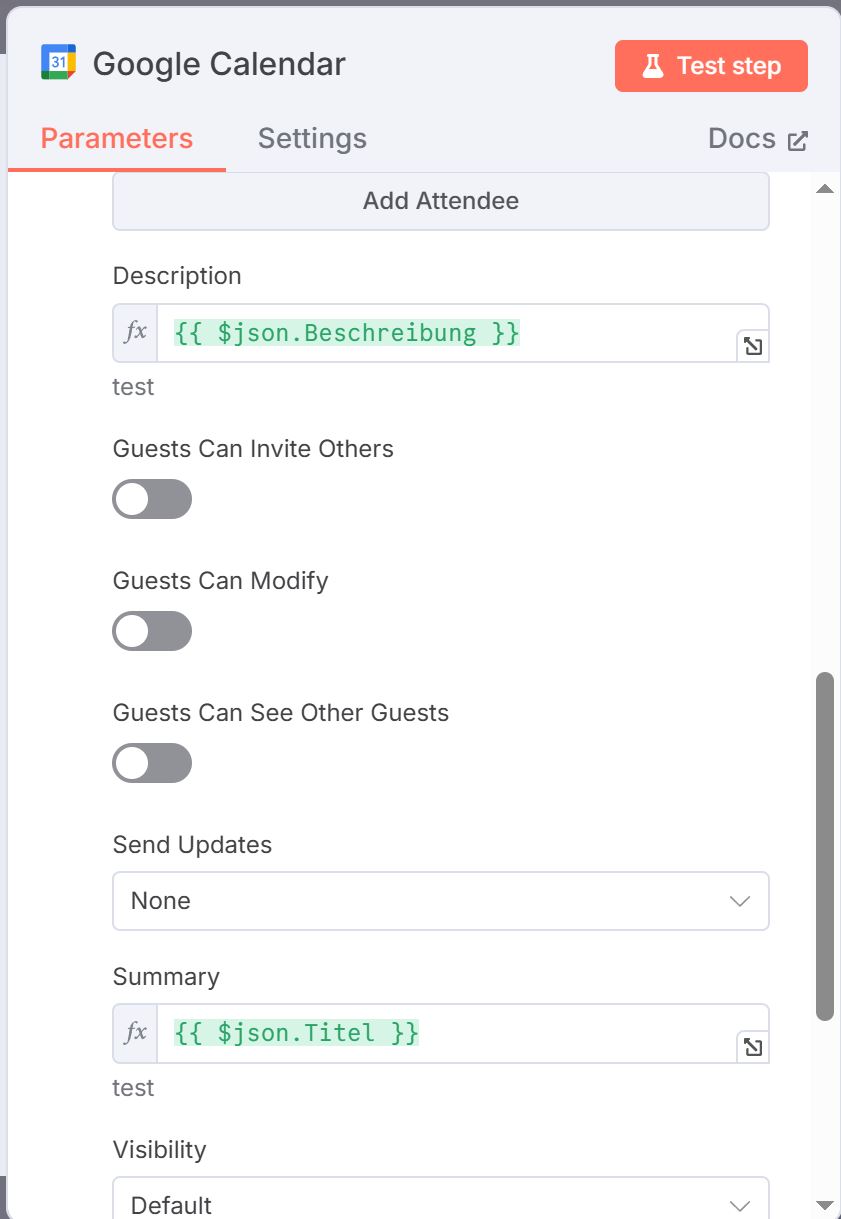Open the Send Updates dropdown
This screenshot has width=841, height=1219.
pyautogui.click(x=441, y=901)
